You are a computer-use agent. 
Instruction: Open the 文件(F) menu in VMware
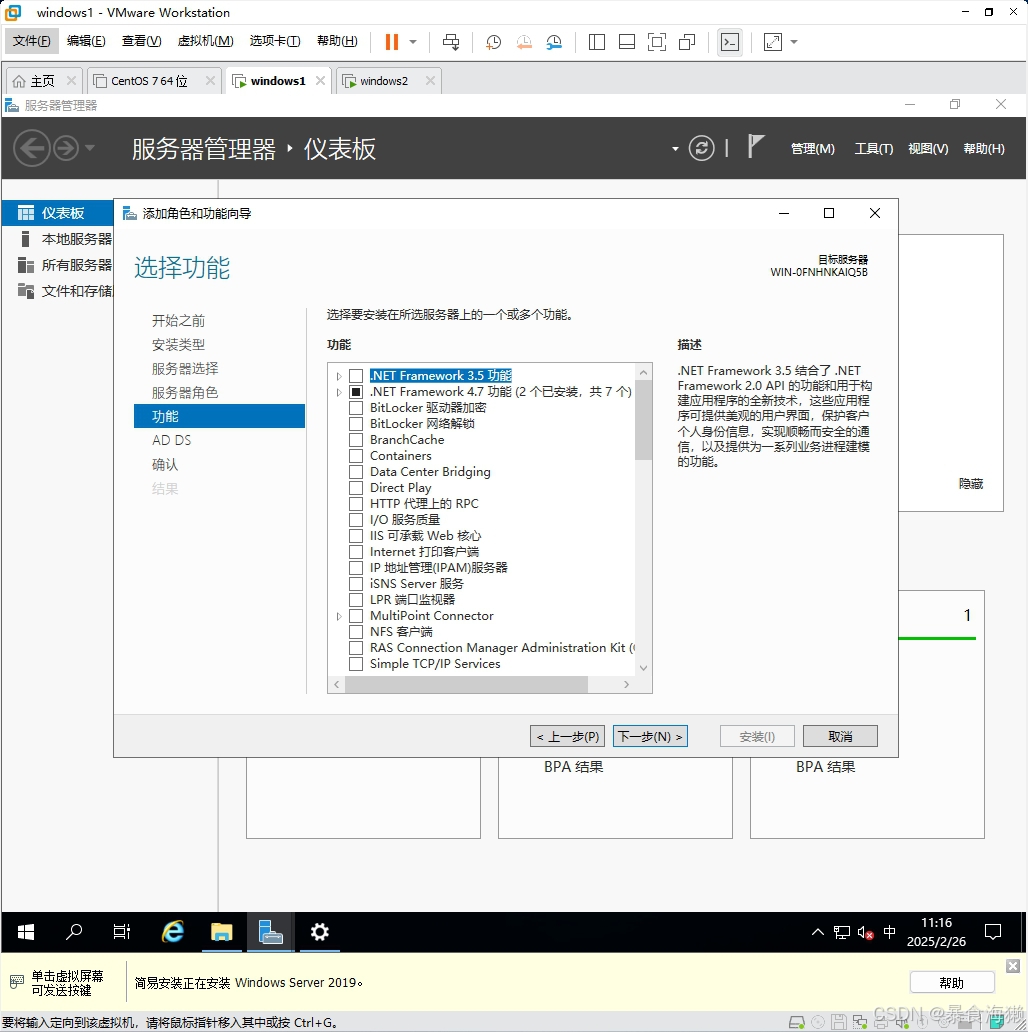coord(32,41)
